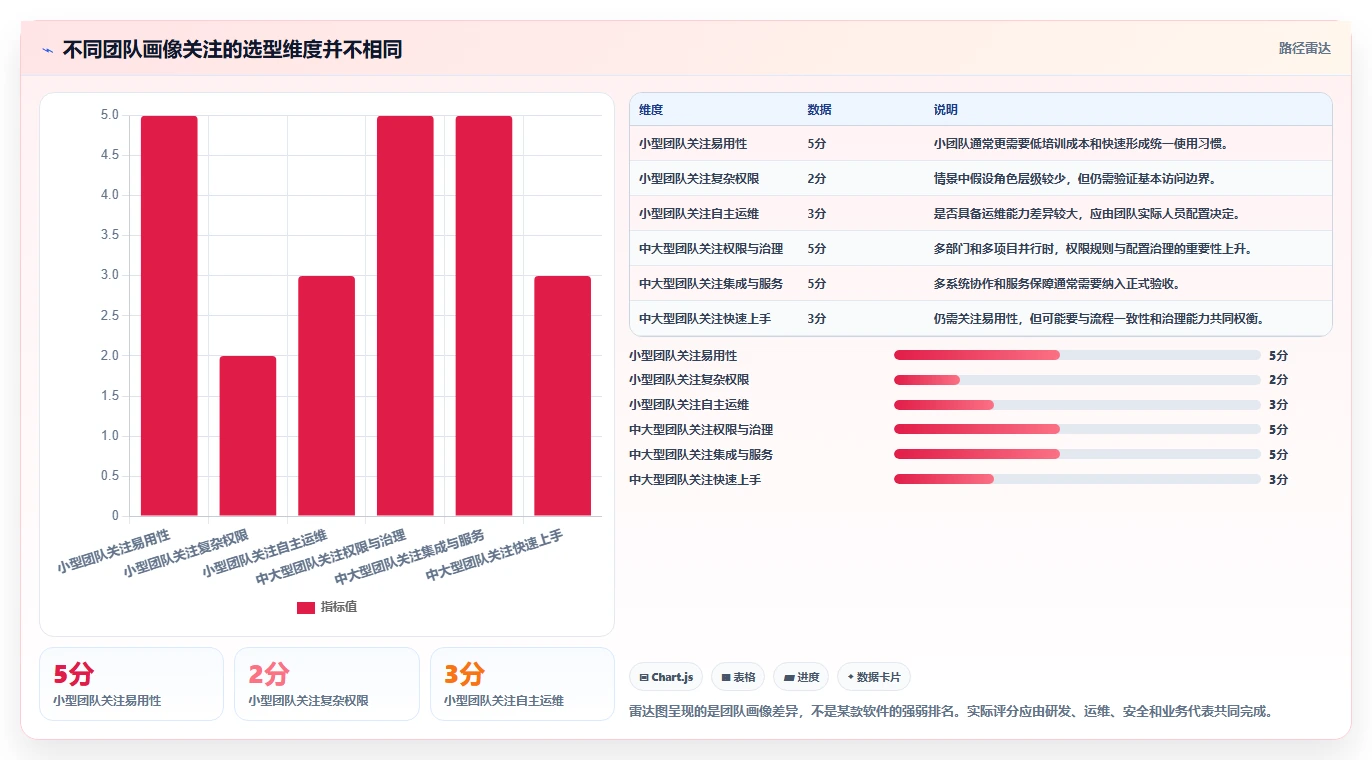
Task: Click the 5.0 tick on the chart y-axis
Action: [x=109, y=115]
